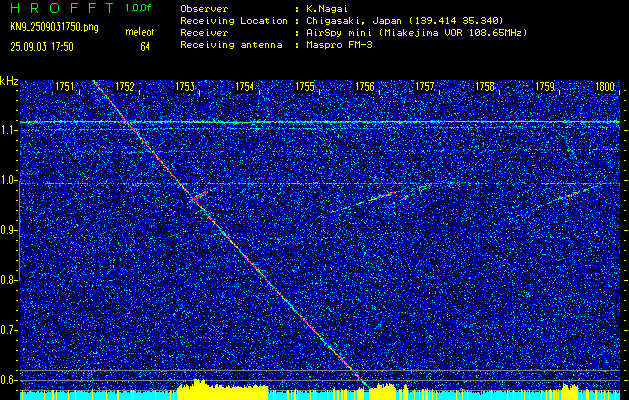The width and height of the screenshot is (629, 400).
Task: Select the AirSpy mini receiver description
Action: pyautogui.click(x=416, y=33)
